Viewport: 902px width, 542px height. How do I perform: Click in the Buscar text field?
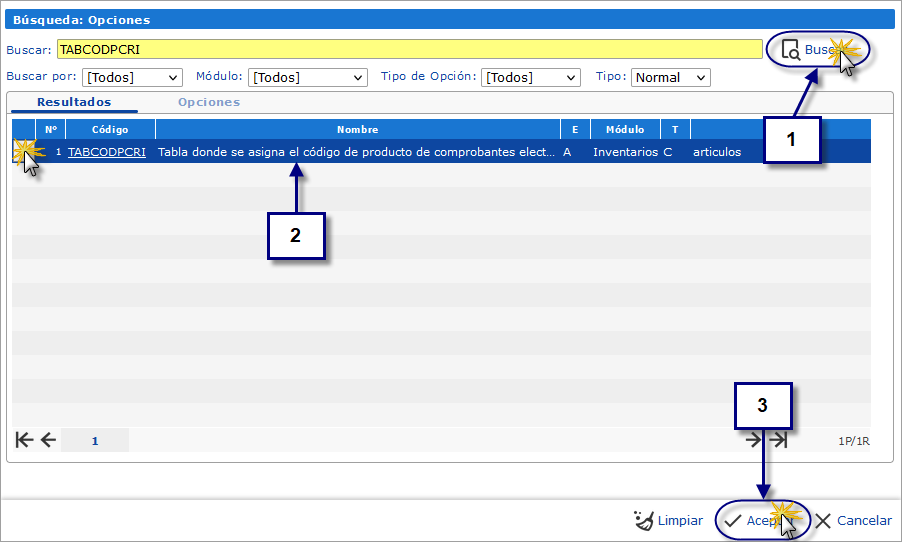pos(409,50)
